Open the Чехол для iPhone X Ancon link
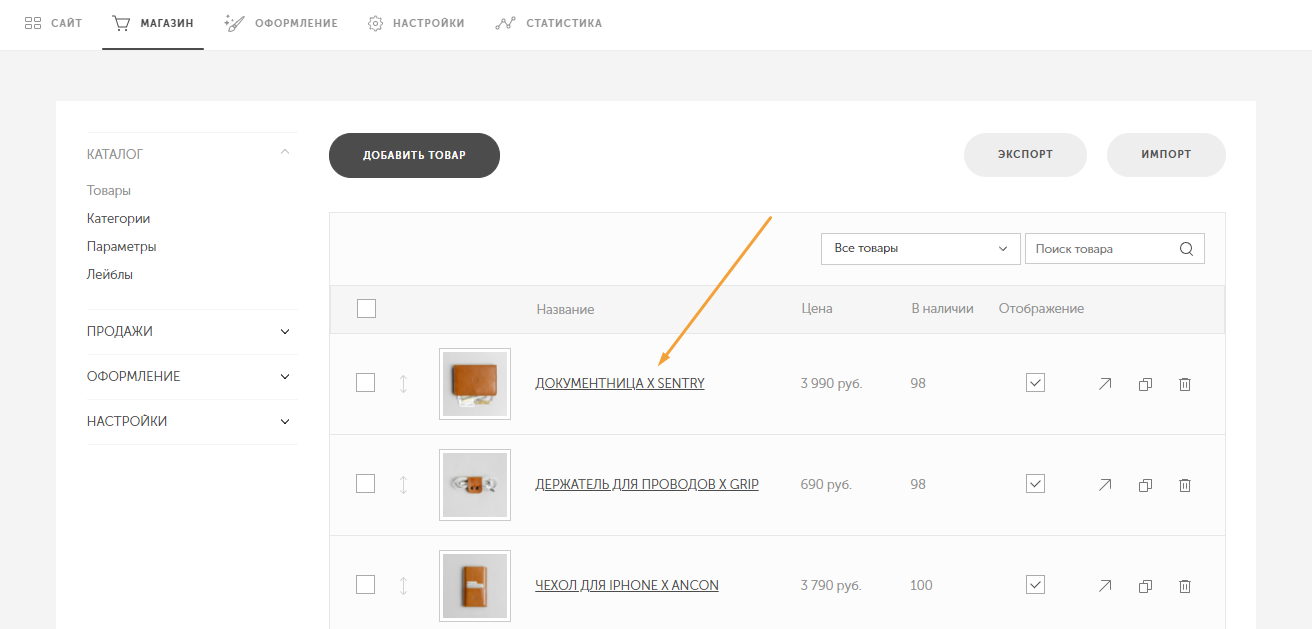 coord(627,585)
